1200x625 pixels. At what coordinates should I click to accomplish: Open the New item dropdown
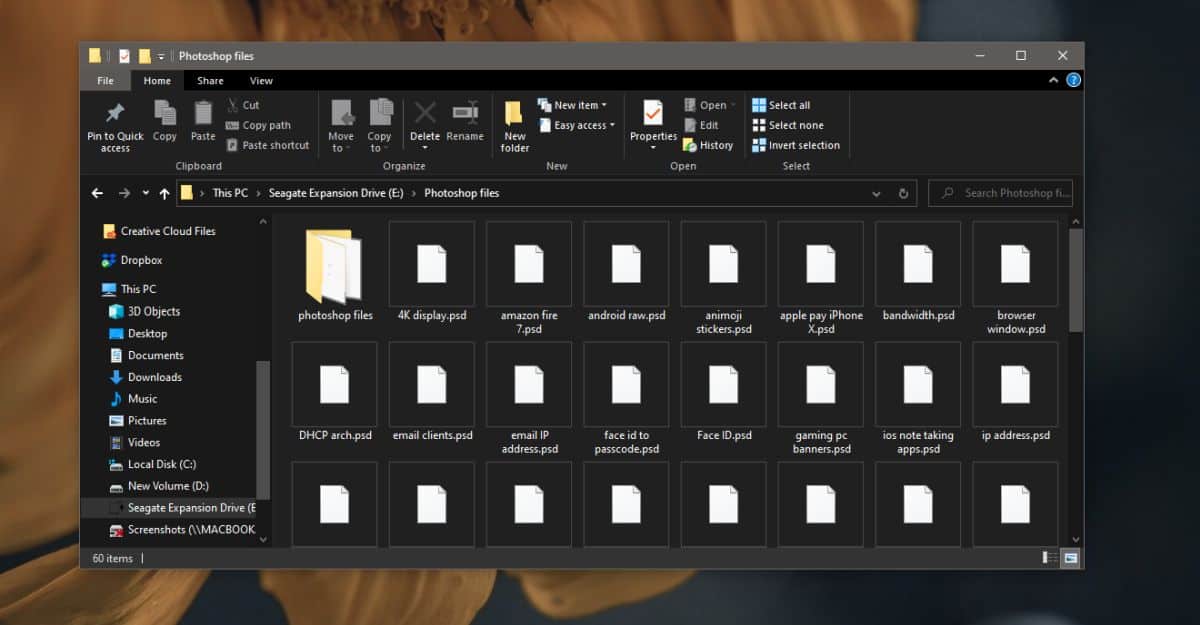pyautogui.click(x=572, y=105)
